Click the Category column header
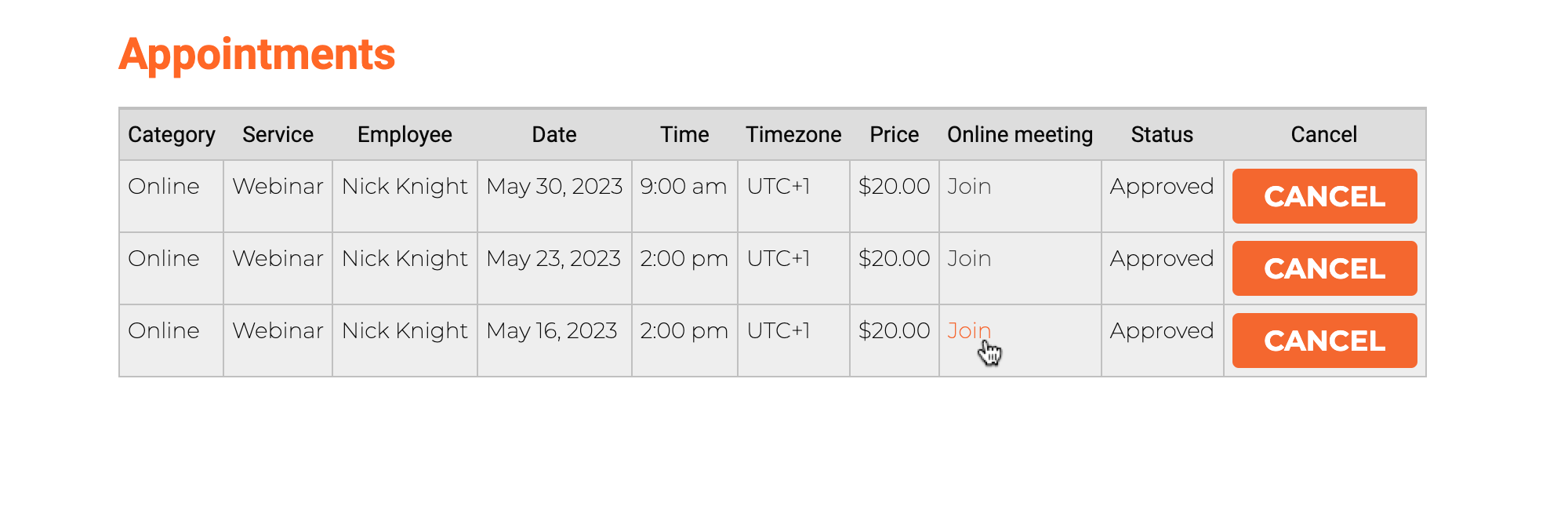Viewport: 1568px width, 521px height. [172, 135]
